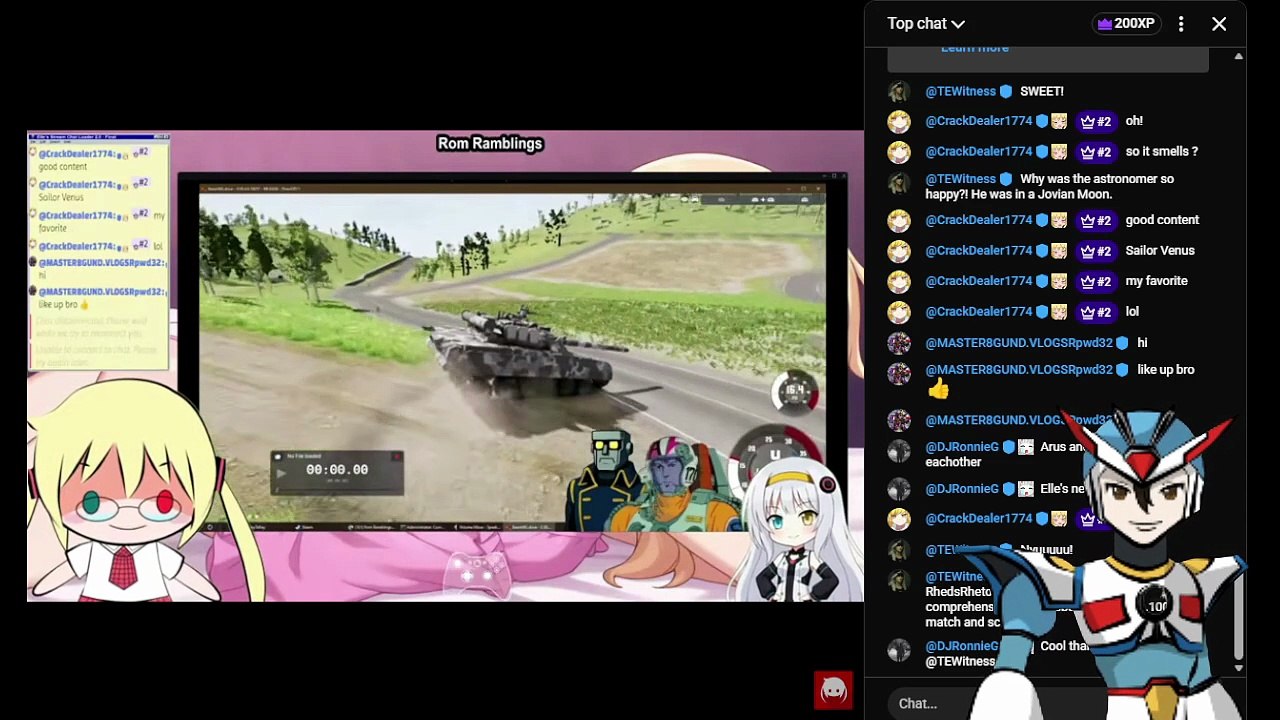1280x720 pixels.
Task: Click the 200XP crown badge
Action: [x=1126, y=24]
